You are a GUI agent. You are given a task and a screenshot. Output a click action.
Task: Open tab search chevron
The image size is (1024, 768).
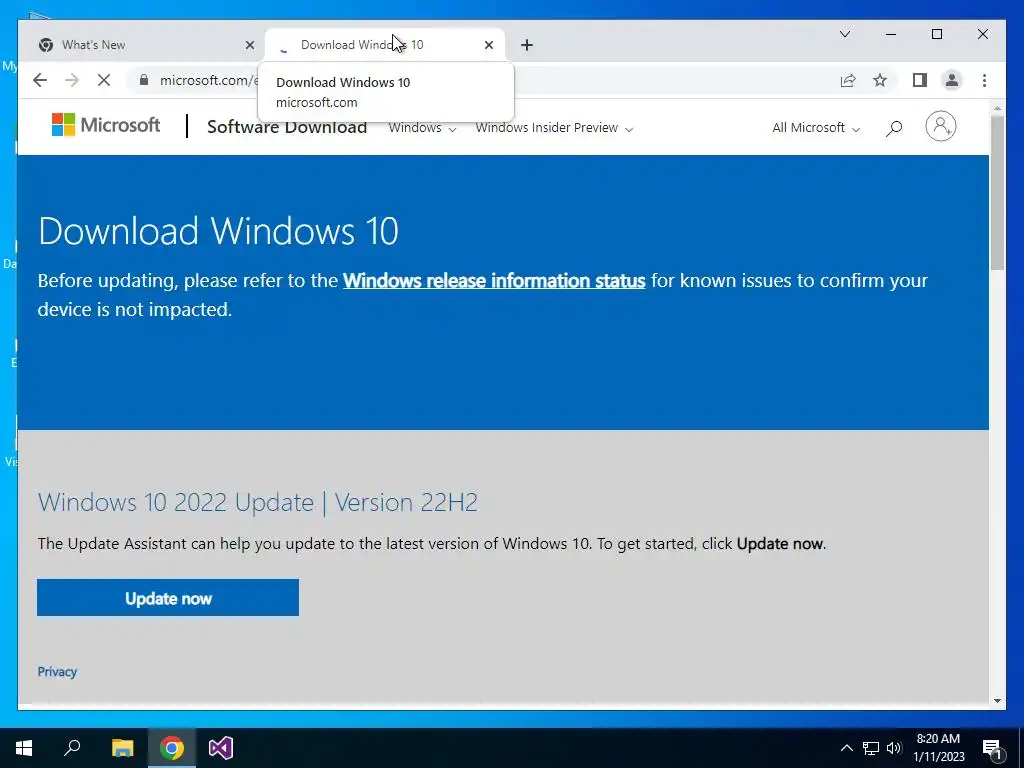(845, 34)
